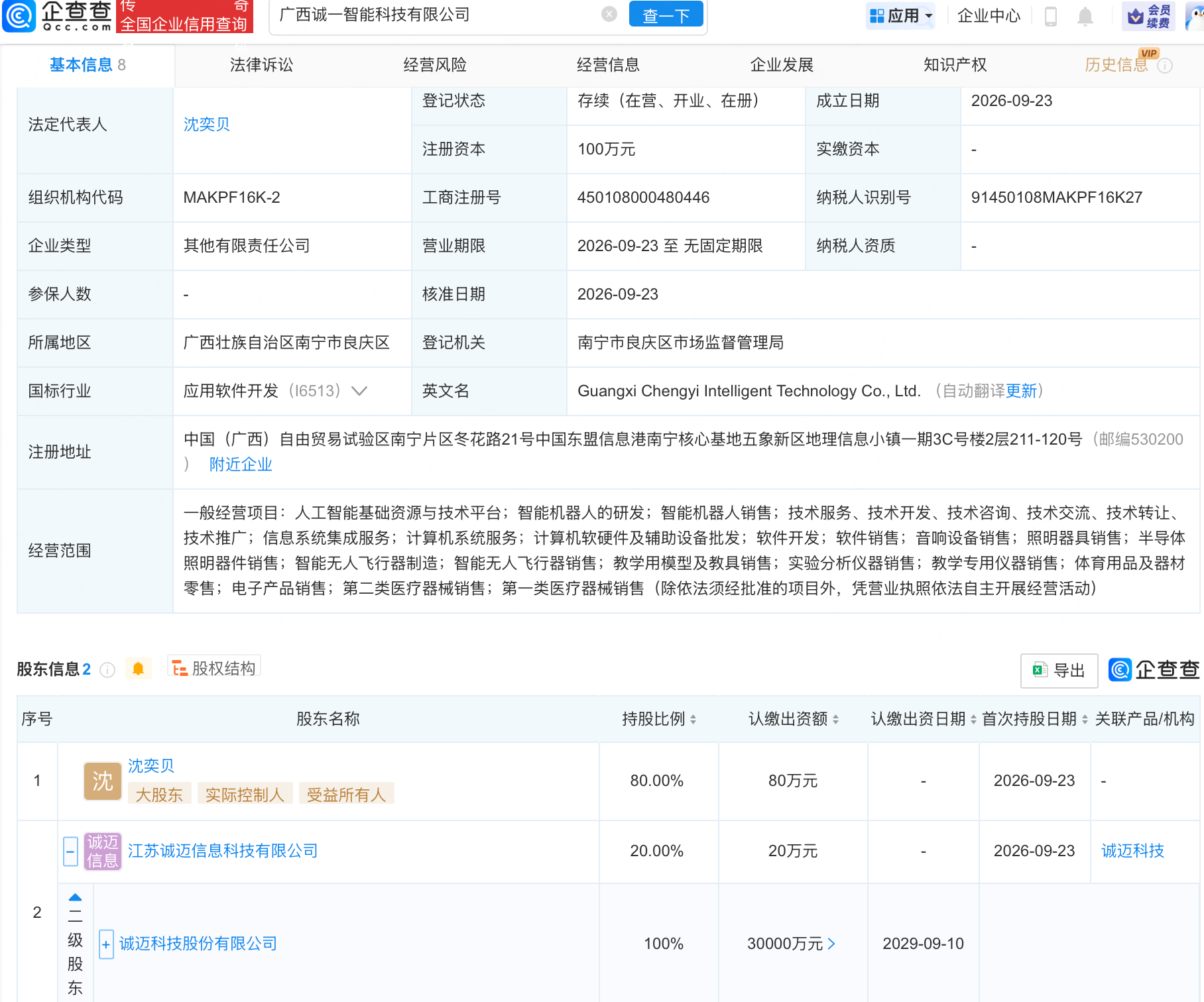Click the history info help icon
1204x1002 pixels.
1165,66
